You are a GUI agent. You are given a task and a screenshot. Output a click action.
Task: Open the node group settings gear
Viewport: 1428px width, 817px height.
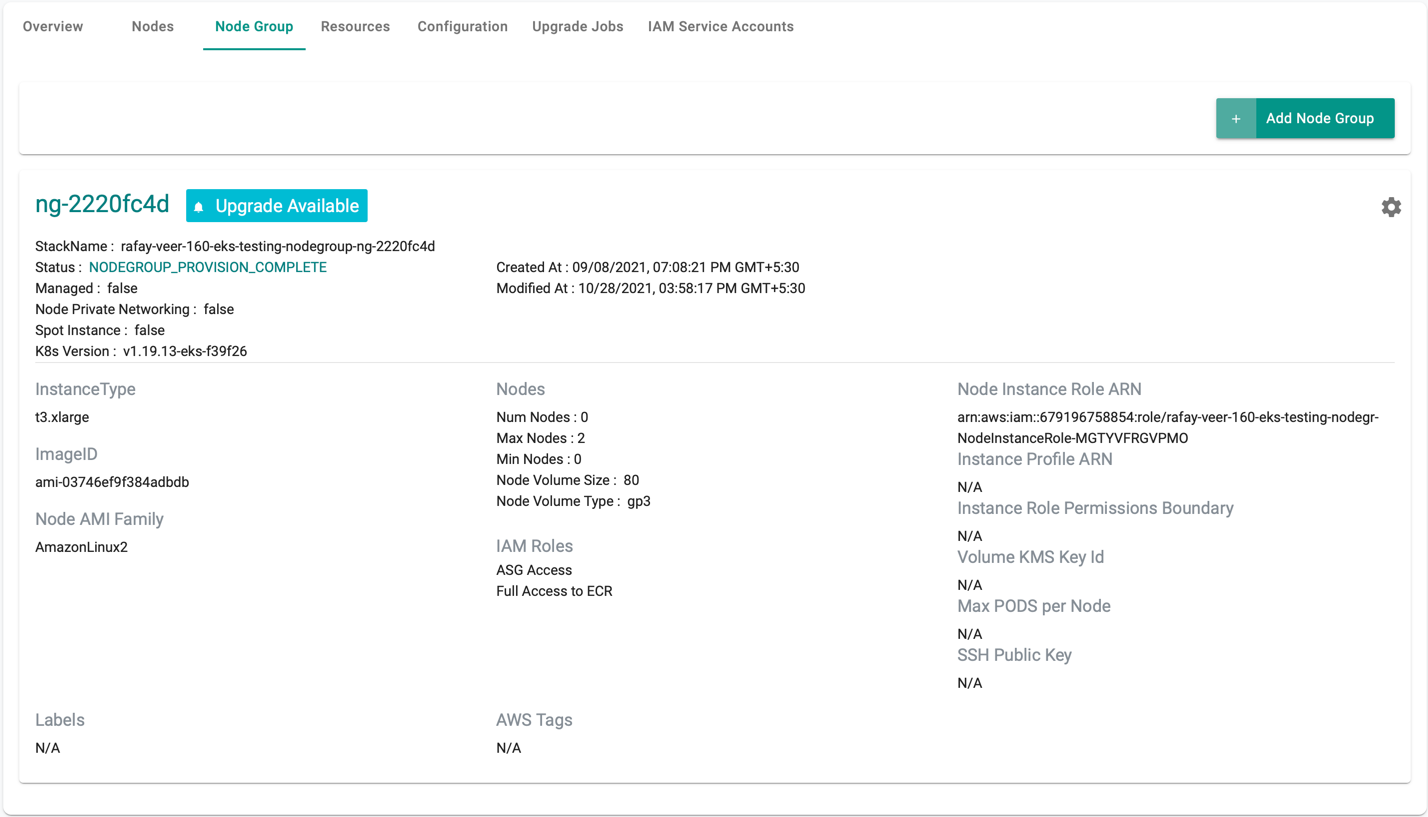click(1391, 207)
